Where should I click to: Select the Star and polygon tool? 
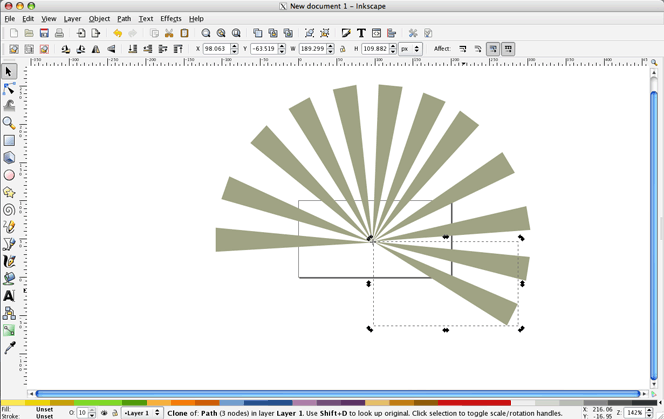tap(9, 192)
